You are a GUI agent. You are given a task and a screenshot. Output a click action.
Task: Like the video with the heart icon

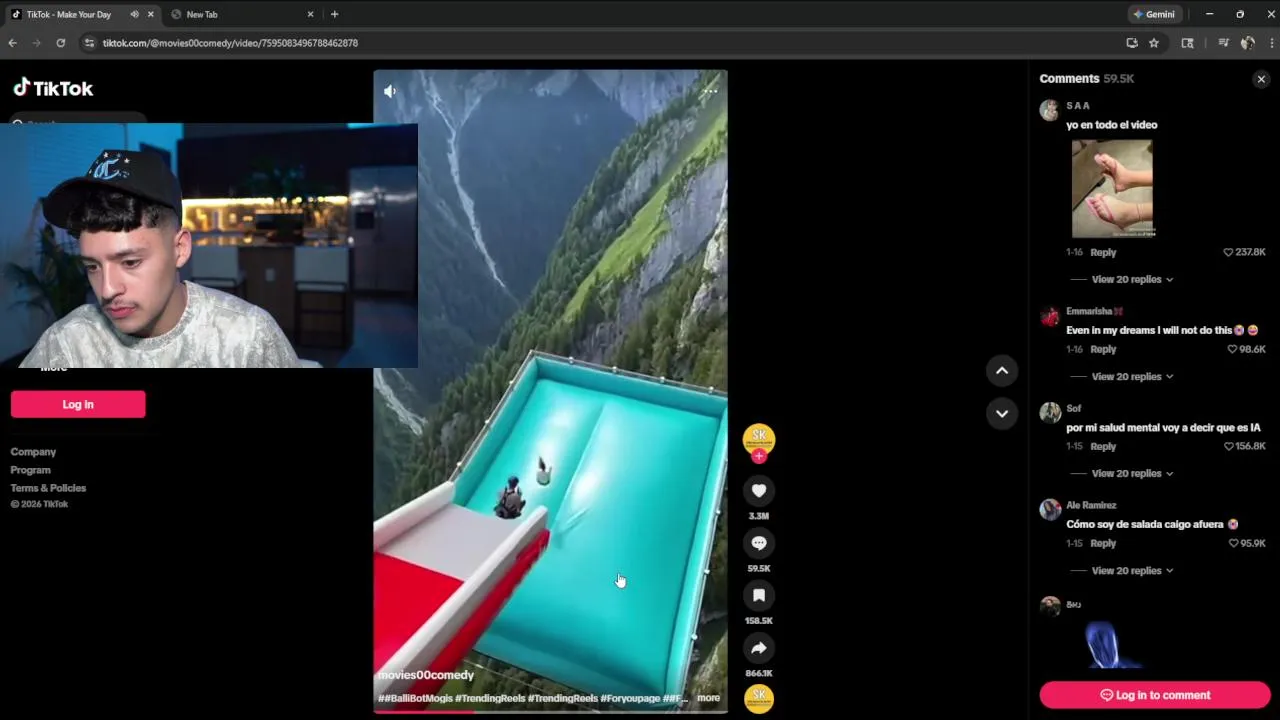pyautogui.click(x=759, y=491)
